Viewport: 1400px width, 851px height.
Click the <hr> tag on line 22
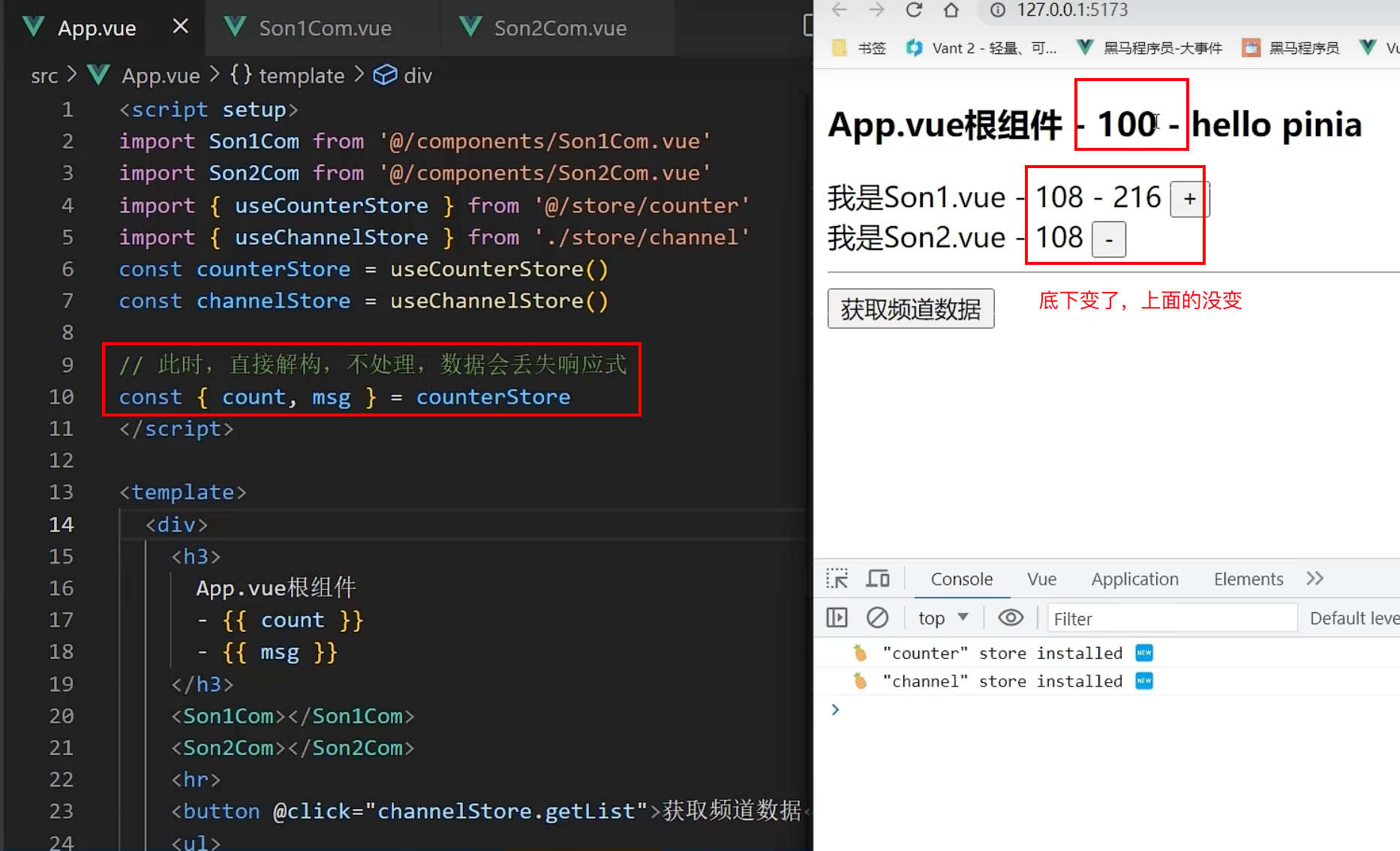click(x=196, y=780)
